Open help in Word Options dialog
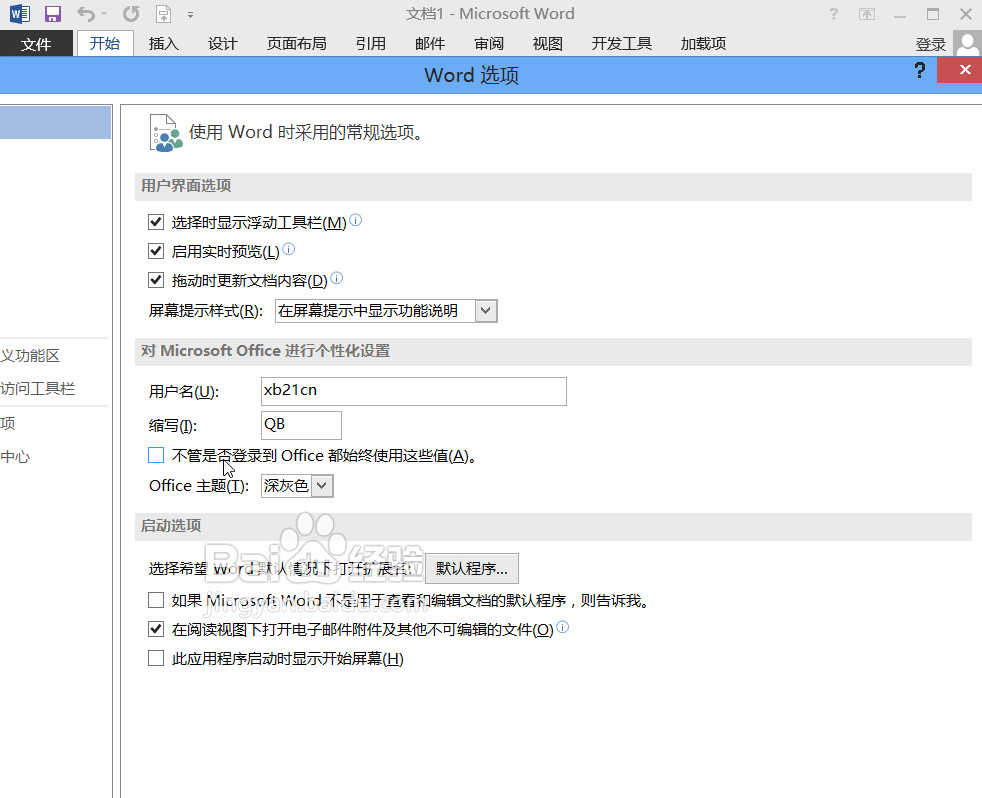Viewport: 982px width, 798px height. coord(919,70)
